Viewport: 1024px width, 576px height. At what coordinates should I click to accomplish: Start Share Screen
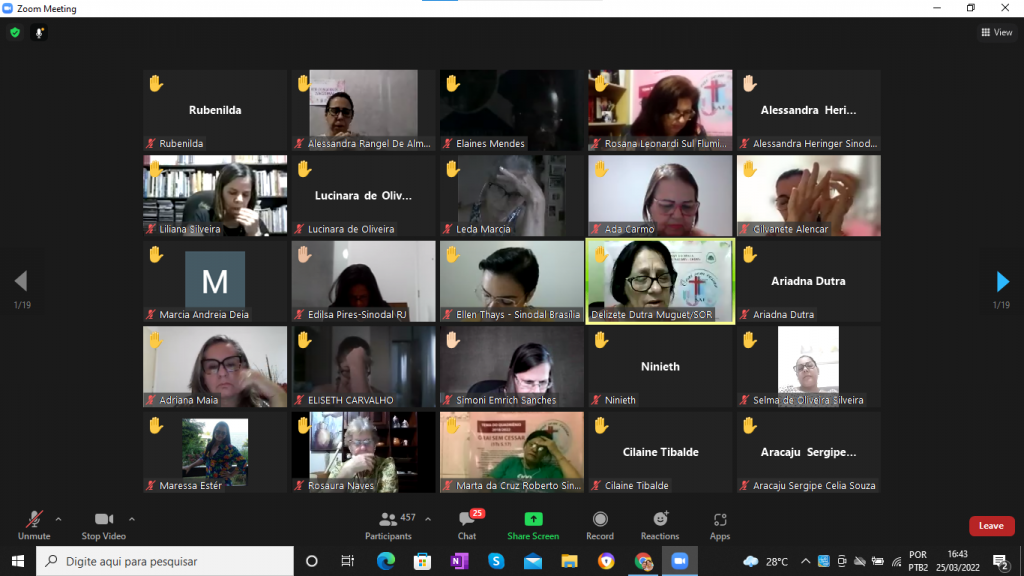[533, 524]
